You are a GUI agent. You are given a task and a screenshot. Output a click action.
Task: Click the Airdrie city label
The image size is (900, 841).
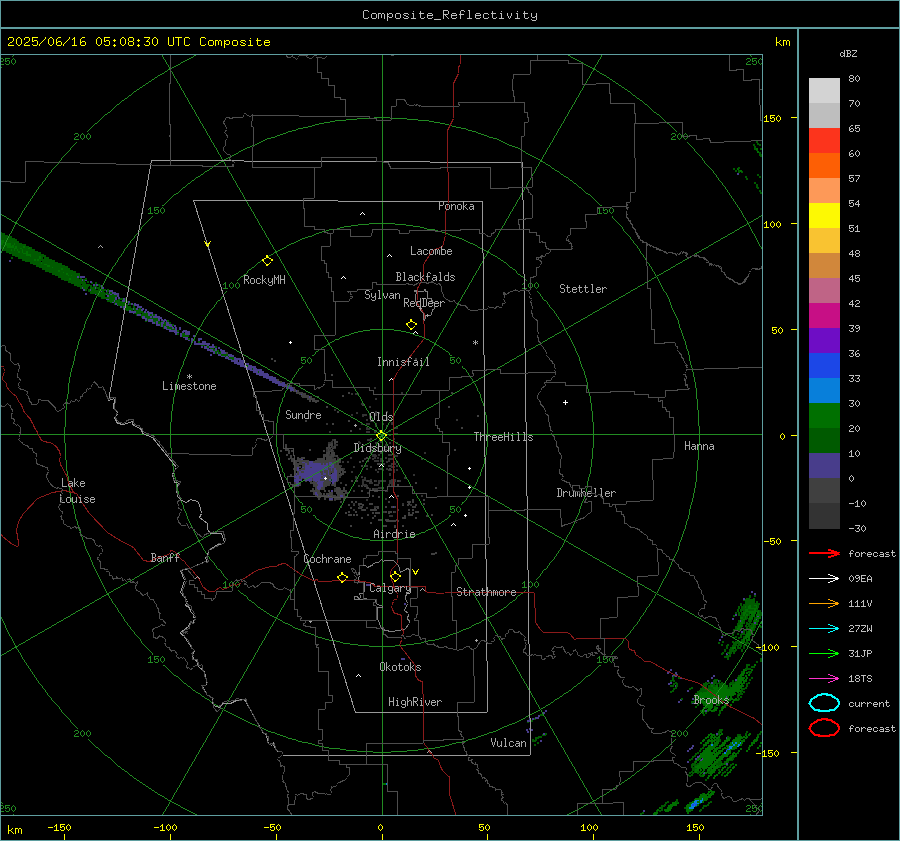[x=394, y=534]
